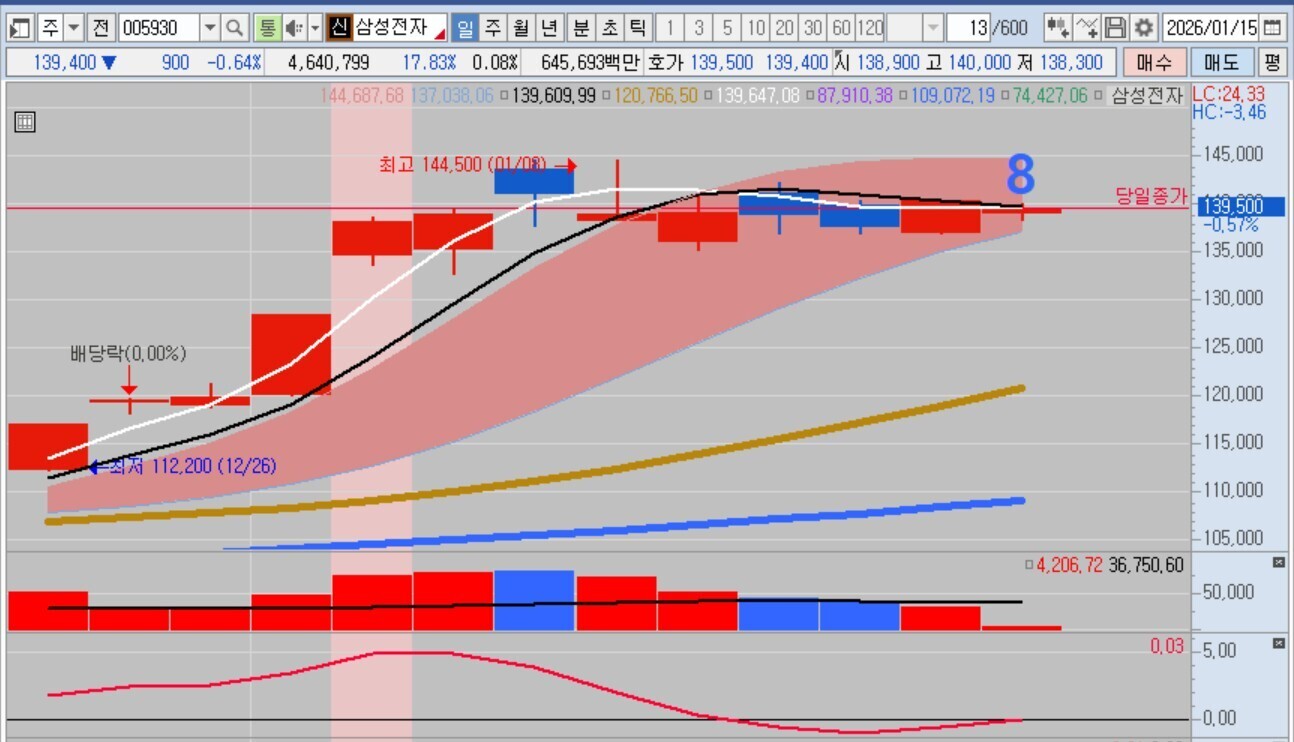
Task: Click the add line indicator icon
Action: coord(1087,27)
